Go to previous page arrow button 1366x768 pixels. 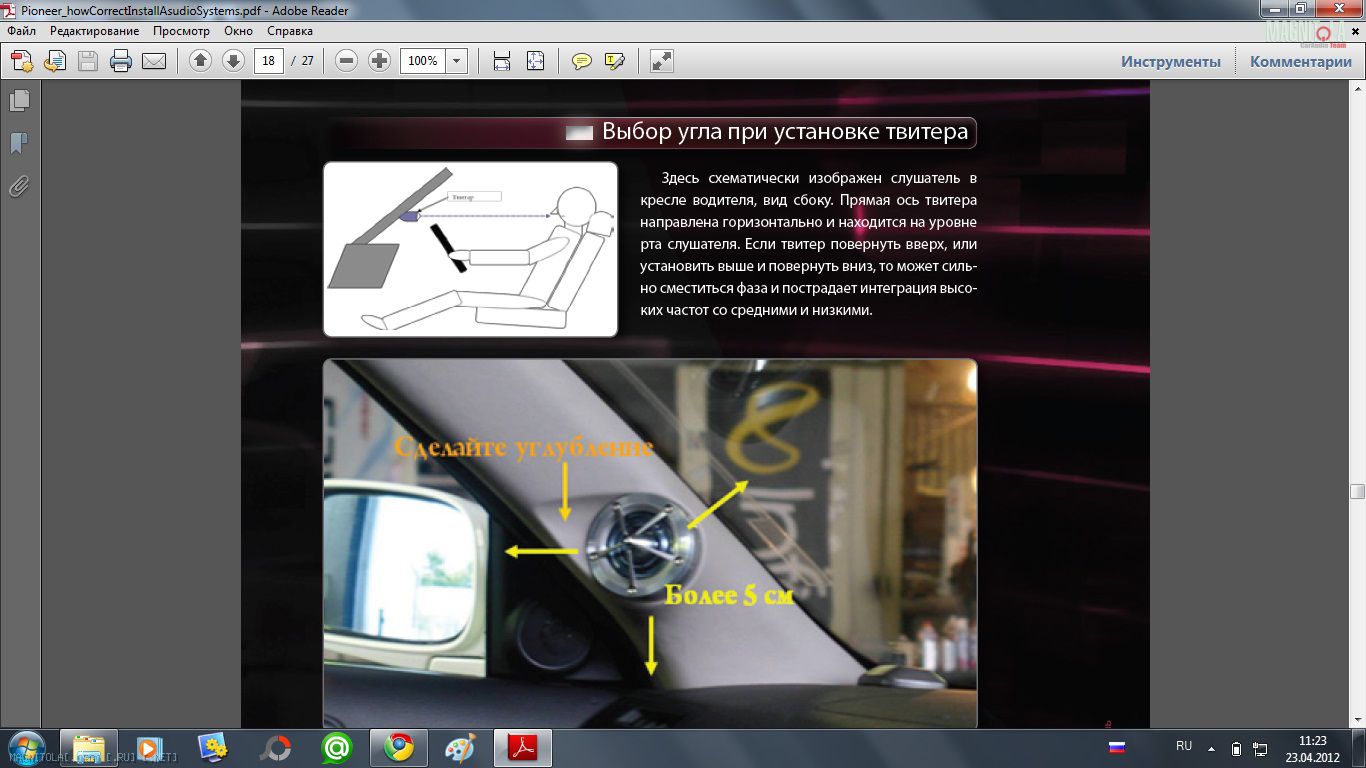pyautogui.click(x=200, y=61)
